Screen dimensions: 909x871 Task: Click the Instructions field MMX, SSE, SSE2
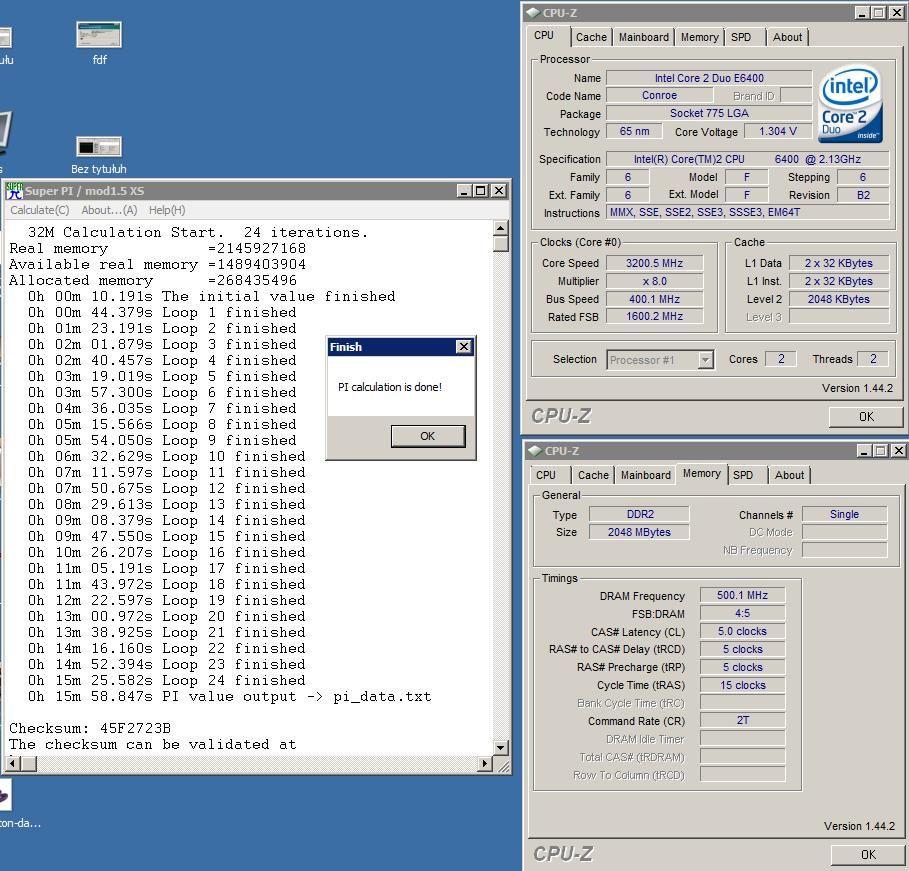click(747, 212)
